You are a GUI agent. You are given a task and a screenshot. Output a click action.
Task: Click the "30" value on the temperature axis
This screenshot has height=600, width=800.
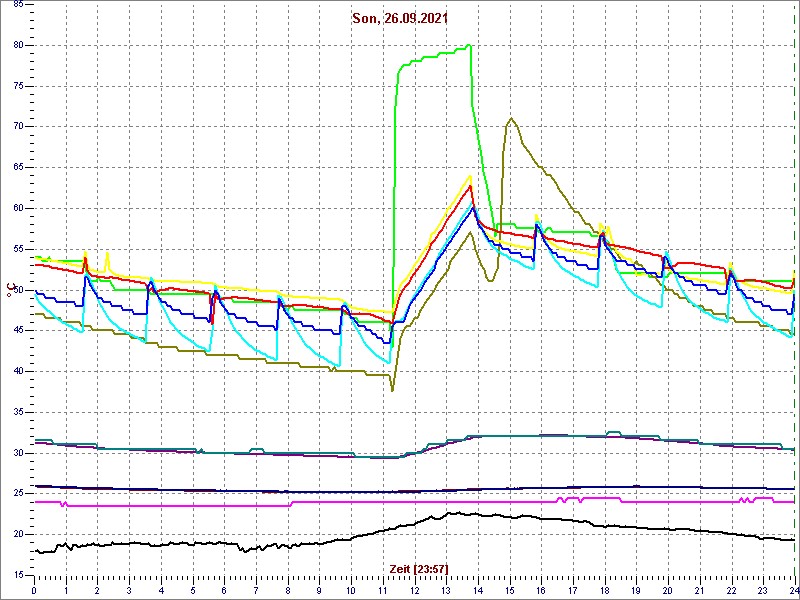(x=17, y=454)
